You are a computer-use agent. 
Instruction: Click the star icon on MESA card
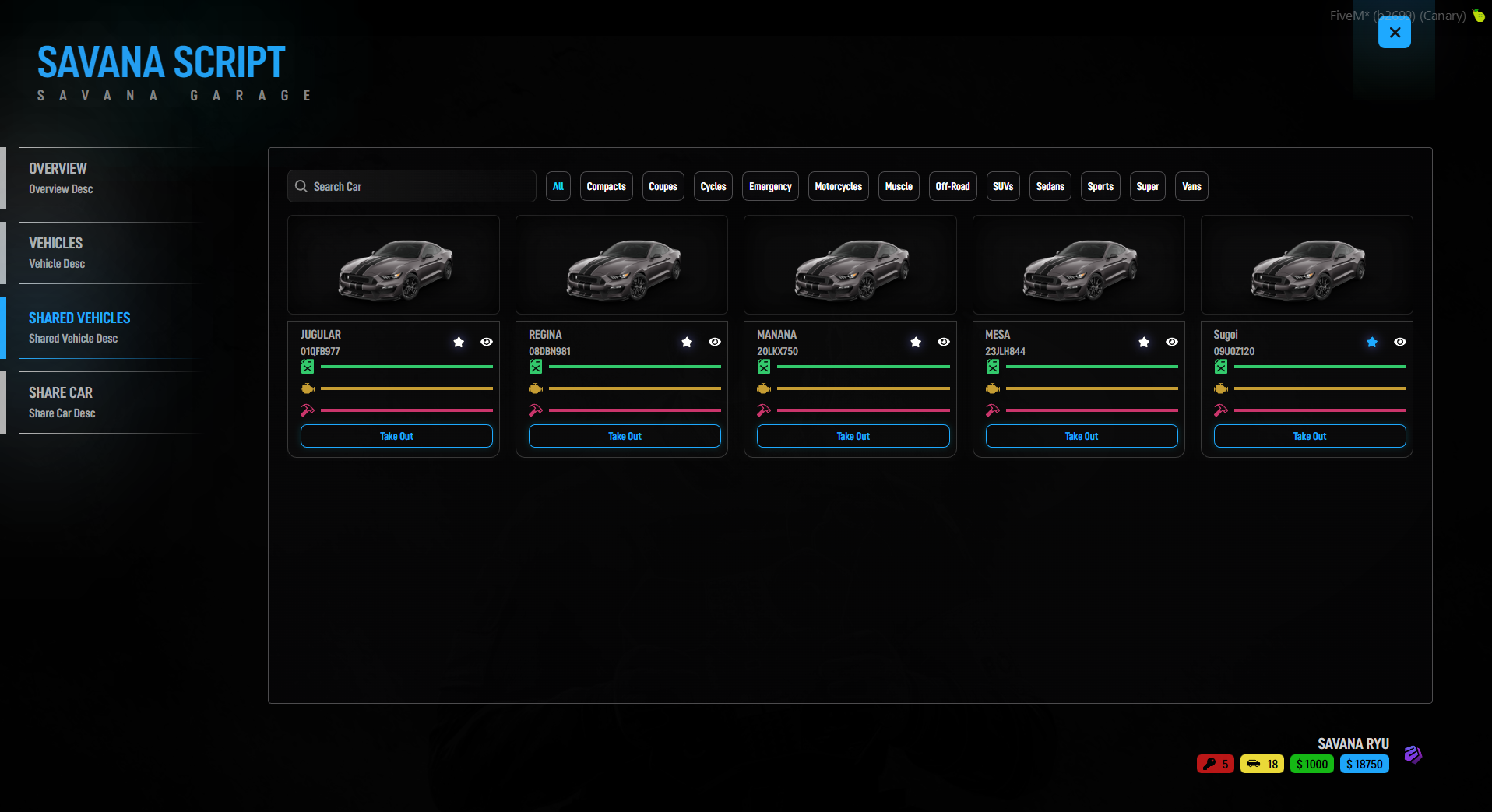tap(1144, 342)
